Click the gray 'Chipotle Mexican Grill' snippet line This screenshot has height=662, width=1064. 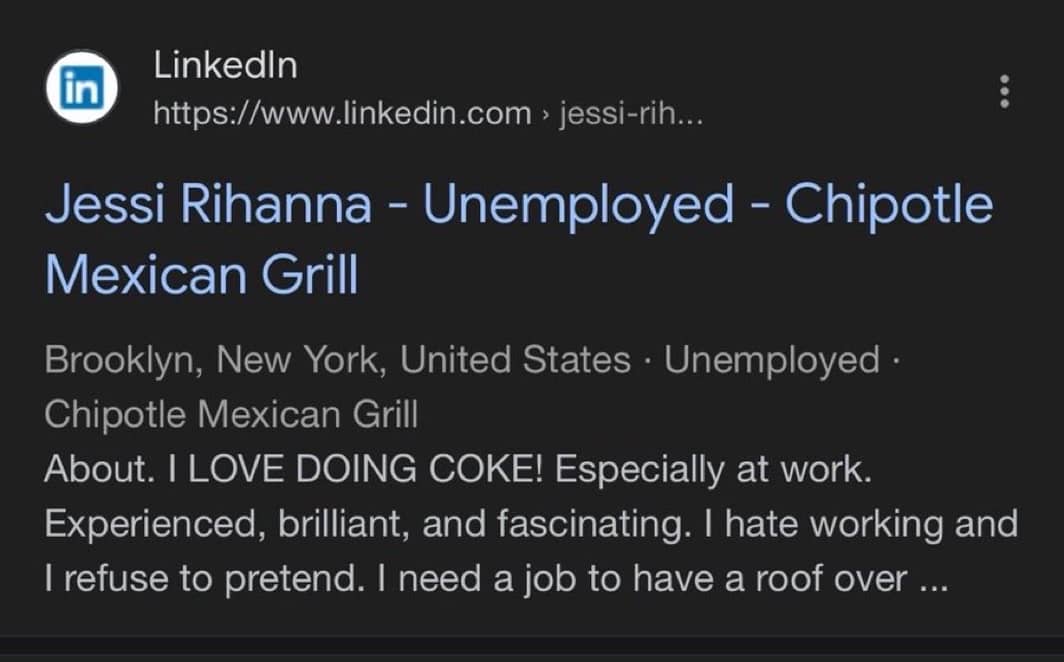point(231,414)
